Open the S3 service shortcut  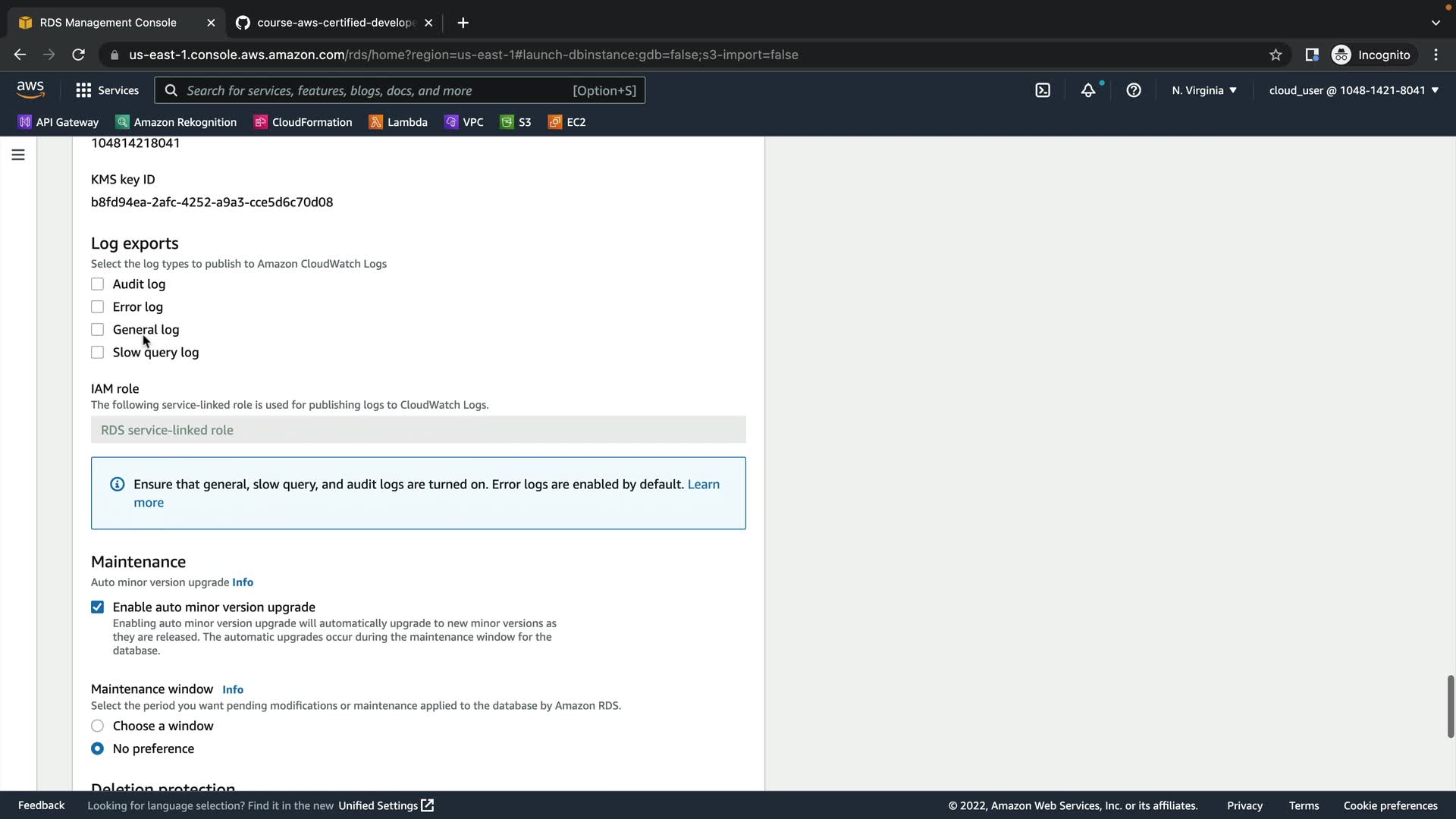tap(516, 122)
